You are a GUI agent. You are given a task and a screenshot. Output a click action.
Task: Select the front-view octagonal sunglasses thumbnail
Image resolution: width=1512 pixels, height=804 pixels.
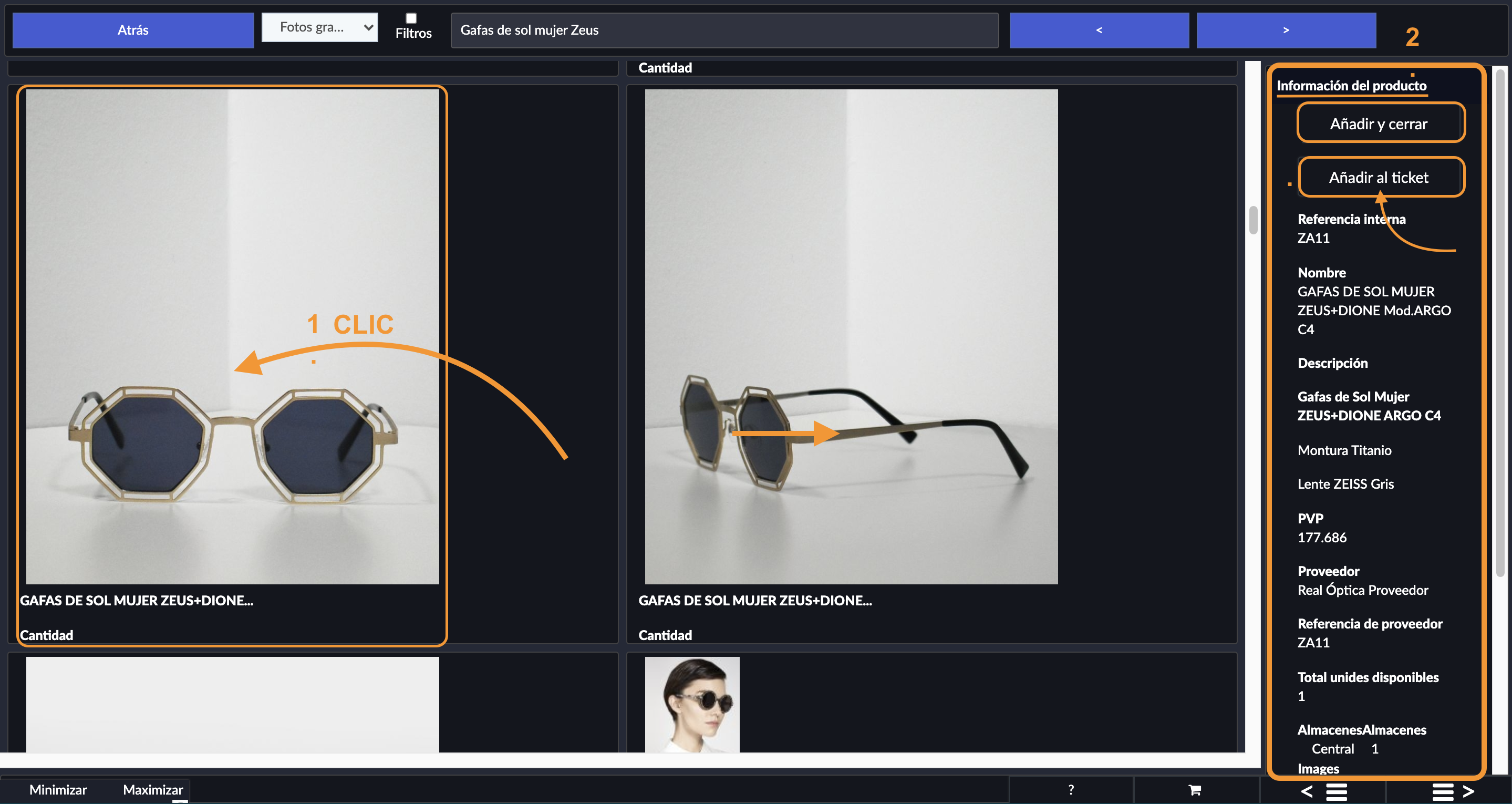pos(232,336)
